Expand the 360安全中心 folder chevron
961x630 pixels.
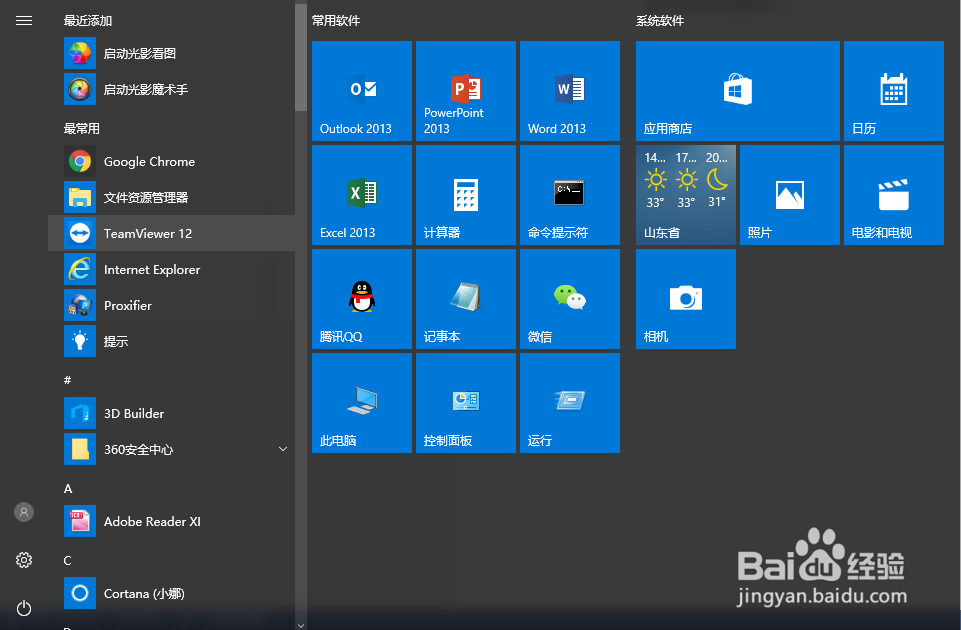[x=282, y=450]
